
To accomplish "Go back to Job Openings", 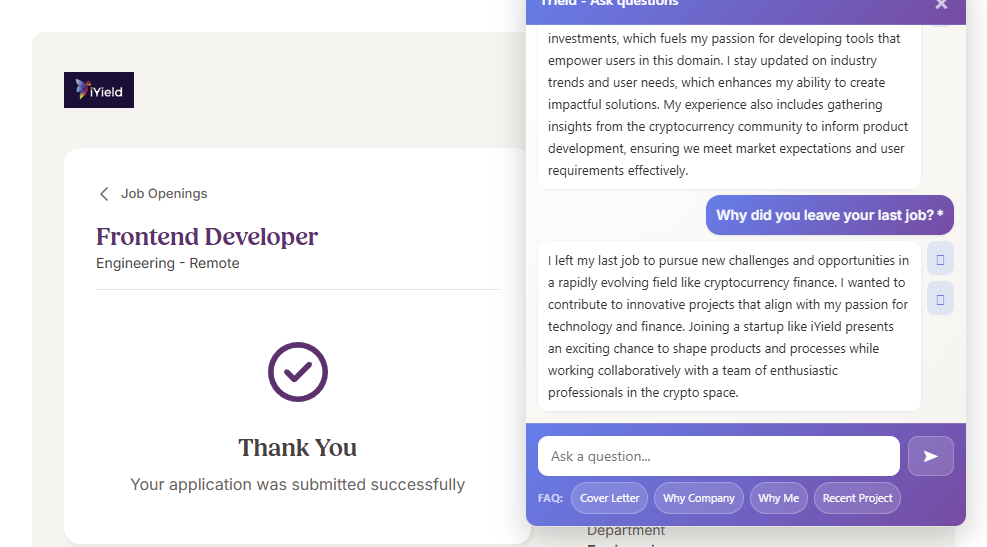I will (x=164, y=194).
